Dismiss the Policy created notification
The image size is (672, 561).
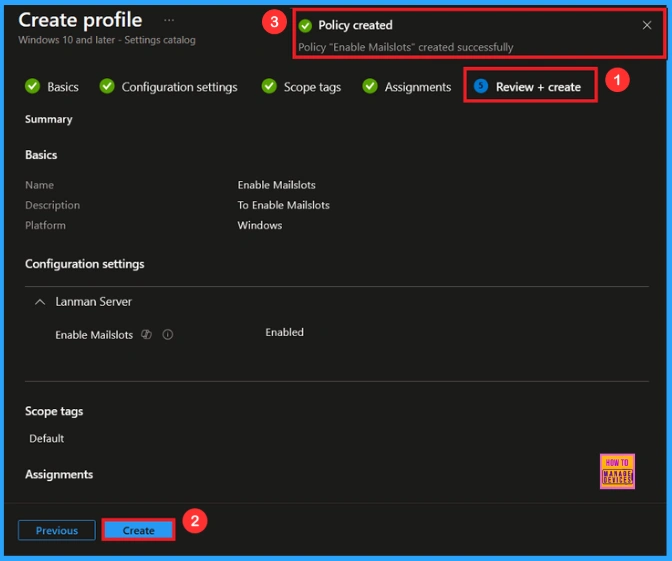tap(647, 25)
